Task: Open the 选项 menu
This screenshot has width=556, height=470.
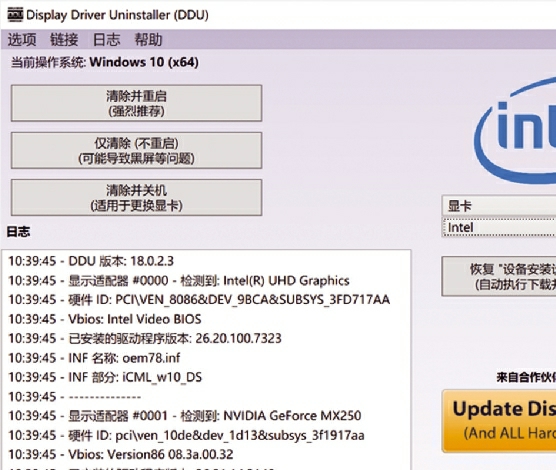Action: tap(22, 39)
